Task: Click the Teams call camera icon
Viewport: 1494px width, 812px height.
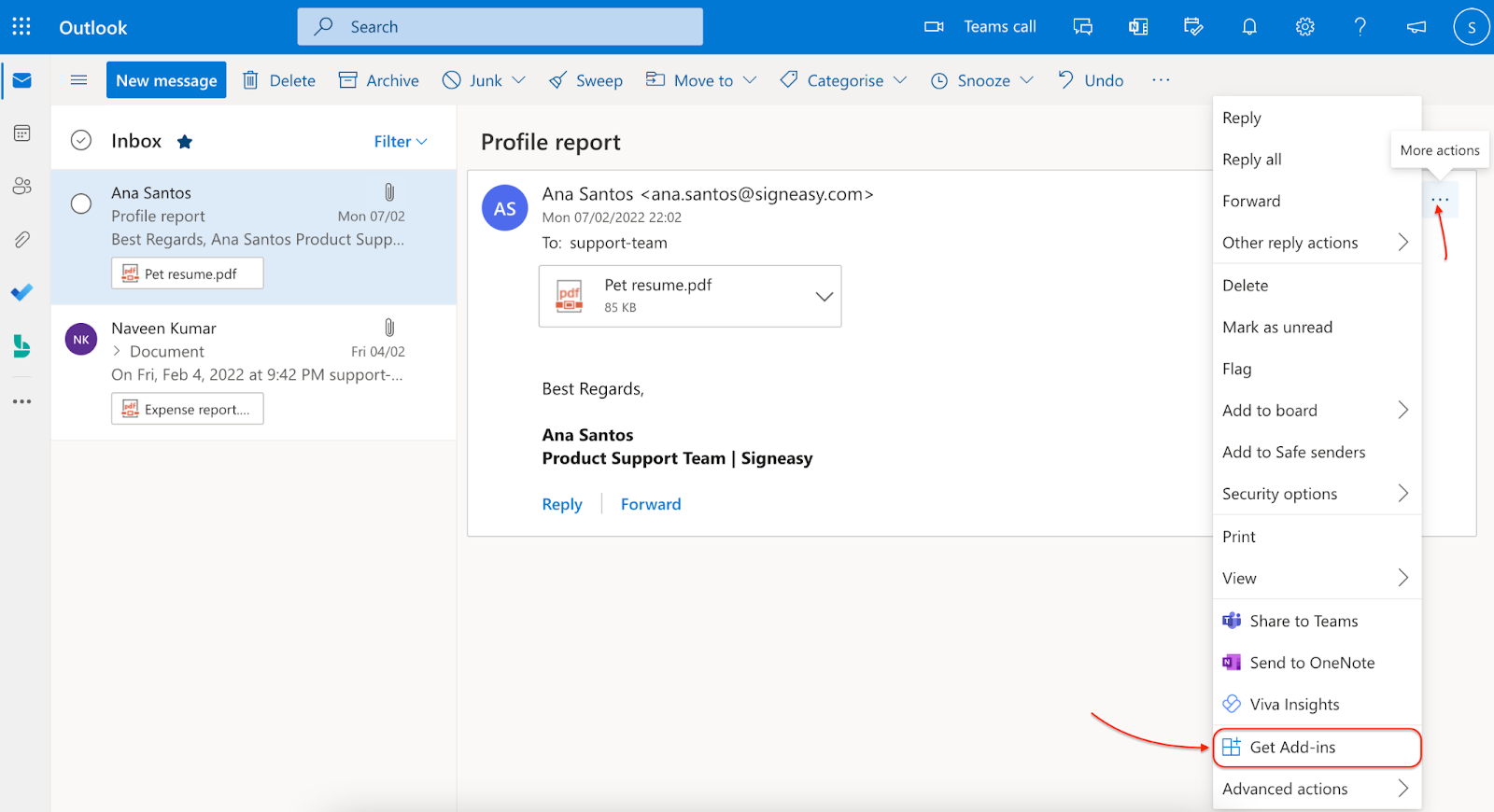Action: pyautogui.click(x=934, y=27)
